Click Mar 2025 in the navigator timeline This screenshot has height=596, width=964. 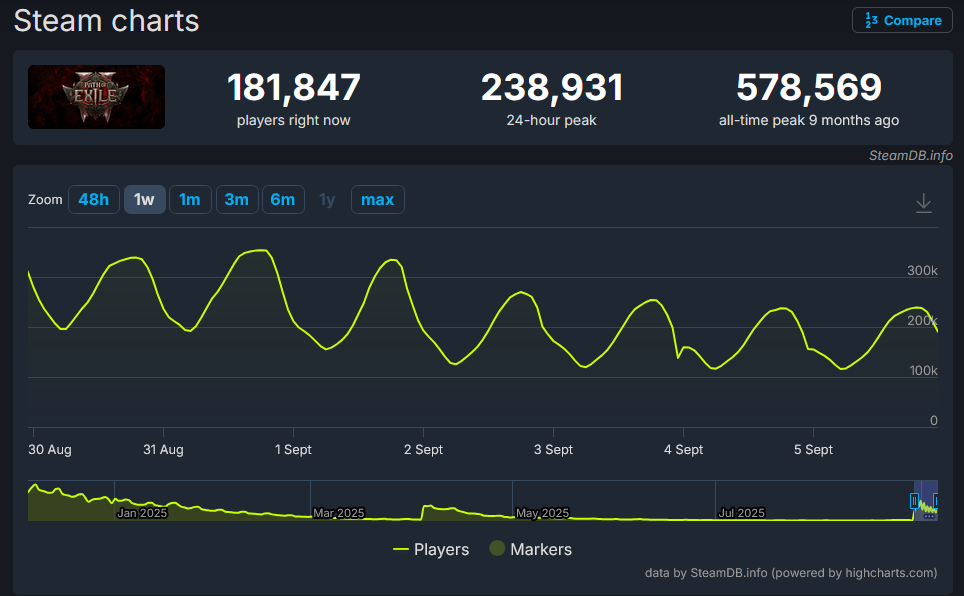339,513
